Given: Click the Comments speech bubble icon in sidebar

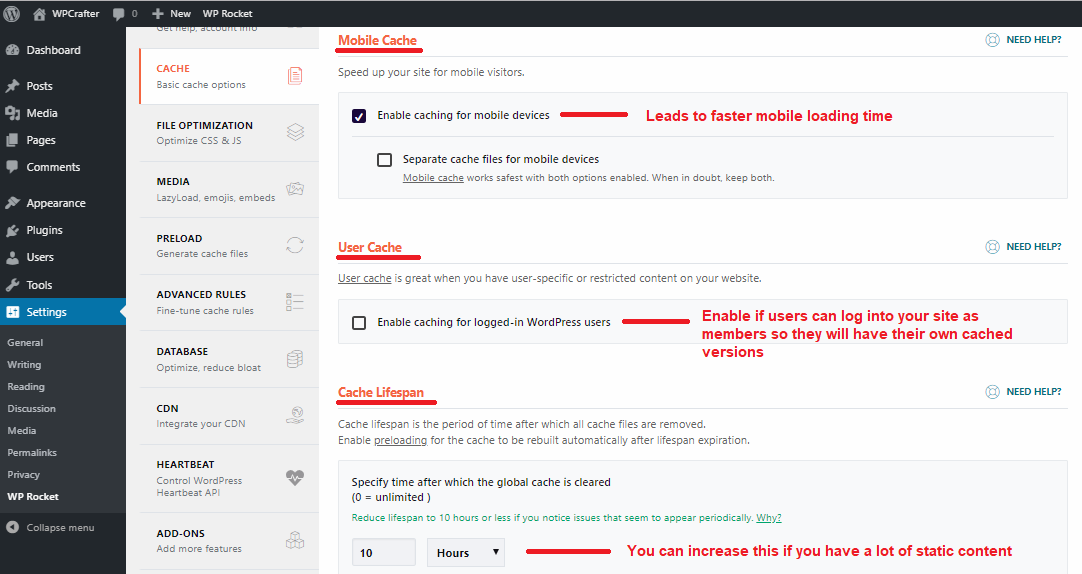Looking at the screenshot, I should coord(12,167).
